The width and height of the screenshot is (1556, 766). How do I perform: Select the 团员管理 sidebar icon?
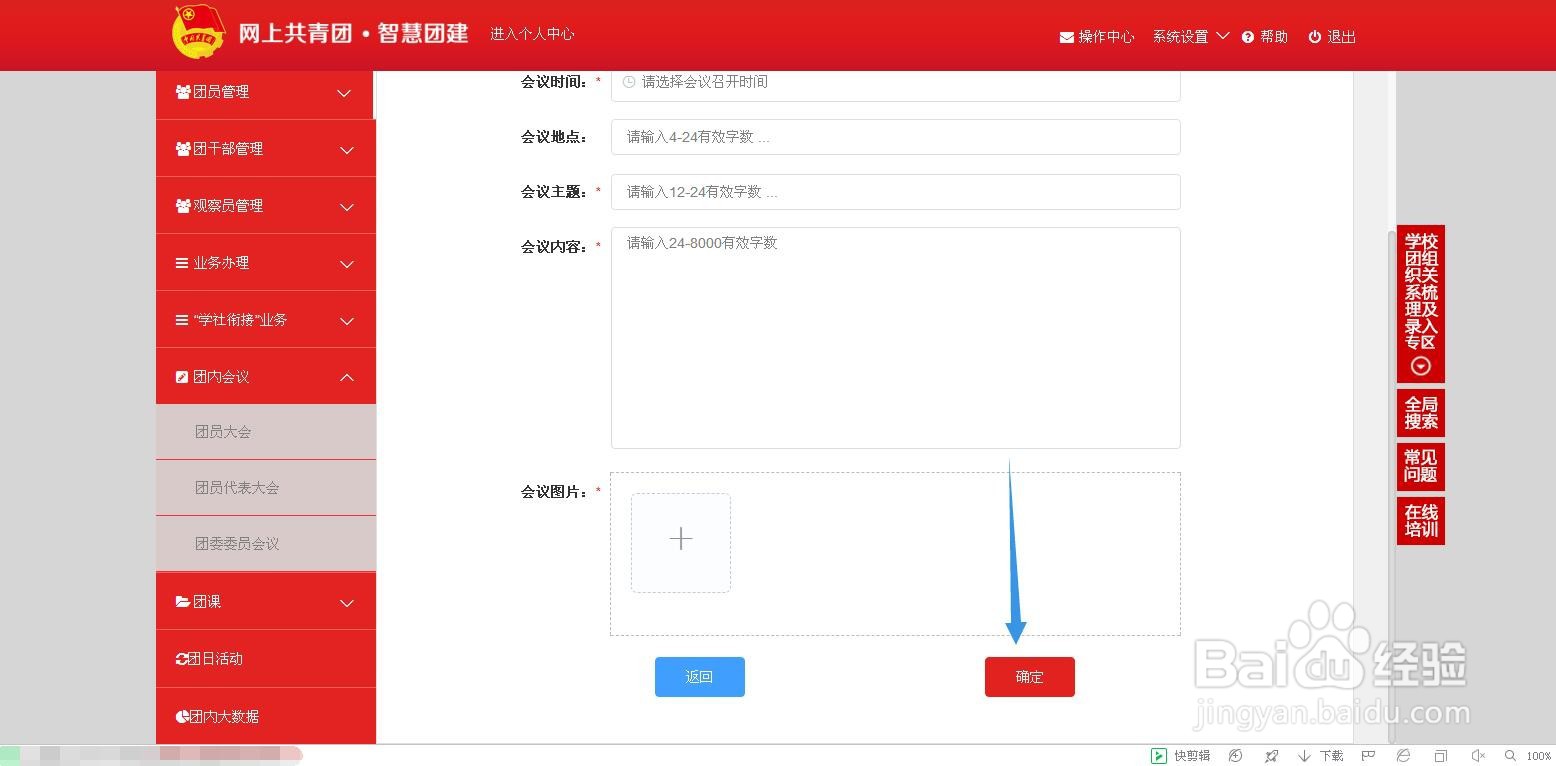click(182, 91)
